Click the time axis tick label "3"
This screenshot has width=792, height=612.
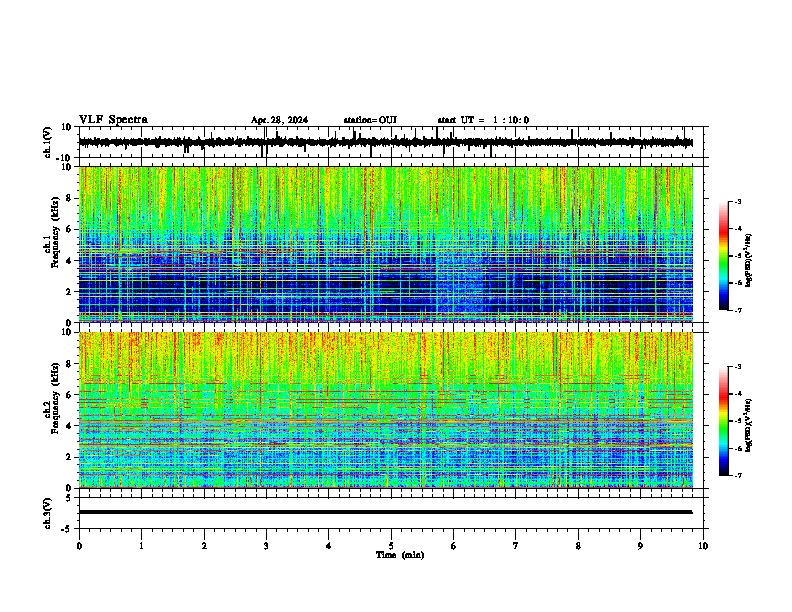pos(266,546)
